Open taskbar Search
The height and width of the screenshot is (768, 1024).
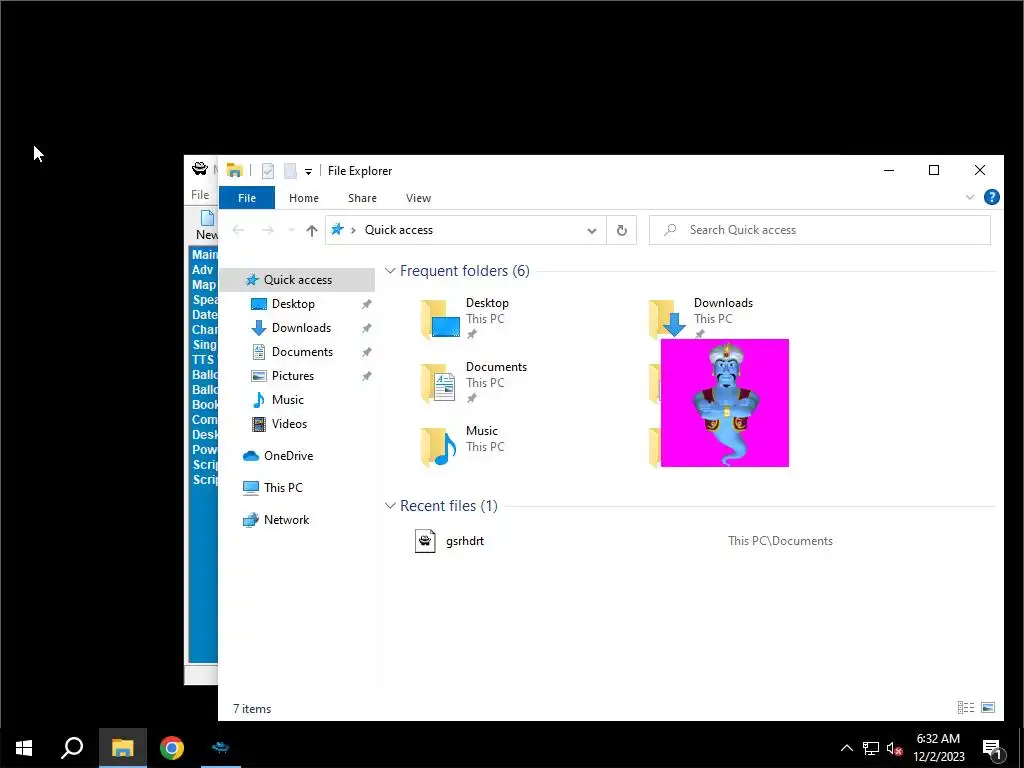[72, 748]
